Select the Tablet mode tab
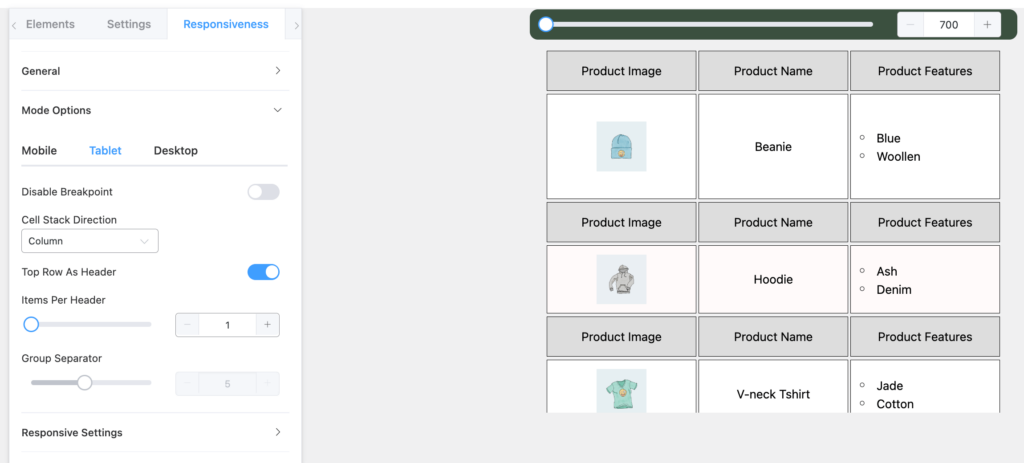The width and height of the screenshot is (1024, 463). pos(105,150)
